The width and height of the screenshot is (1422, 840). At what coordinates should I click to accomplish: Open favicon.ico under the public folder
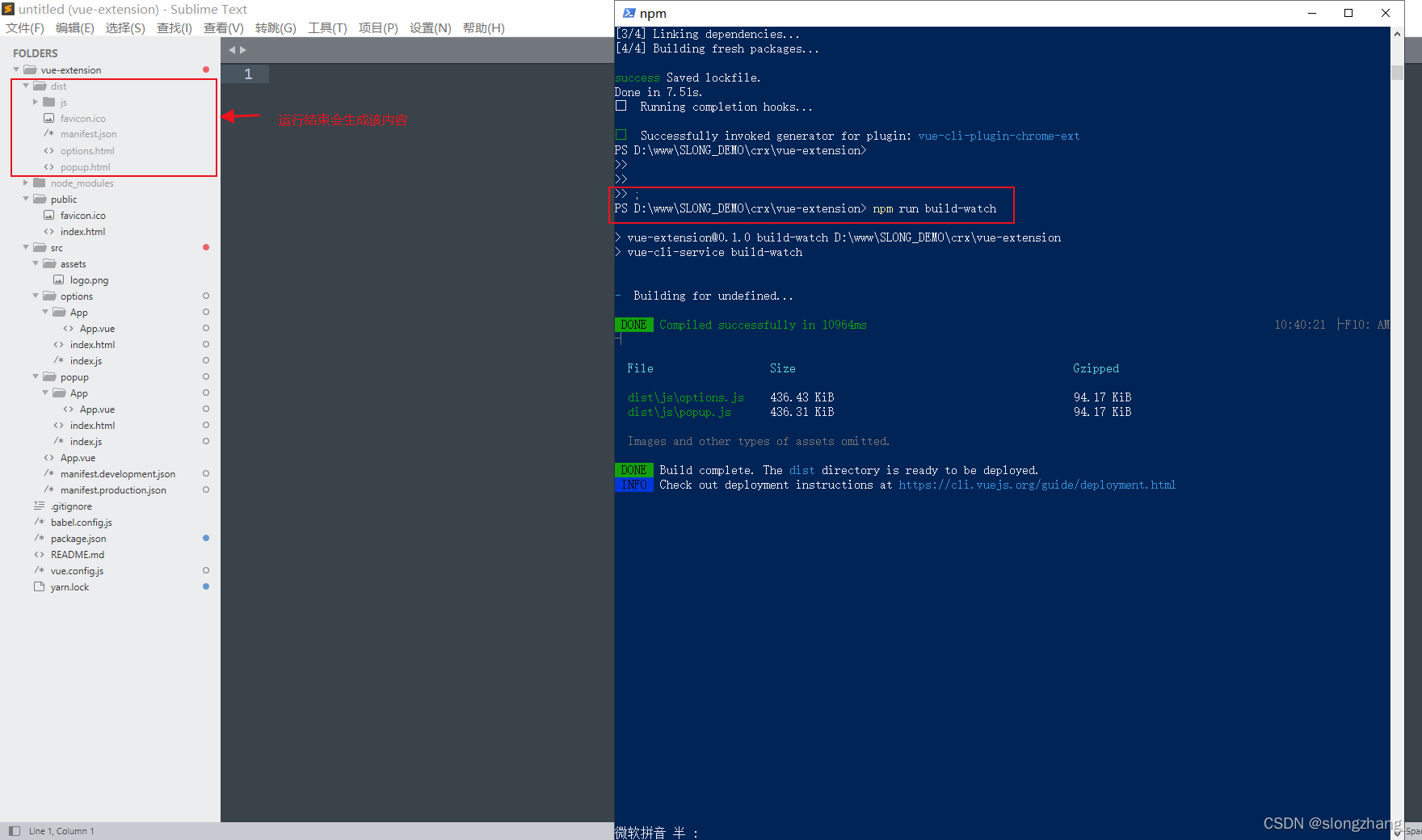82,215
